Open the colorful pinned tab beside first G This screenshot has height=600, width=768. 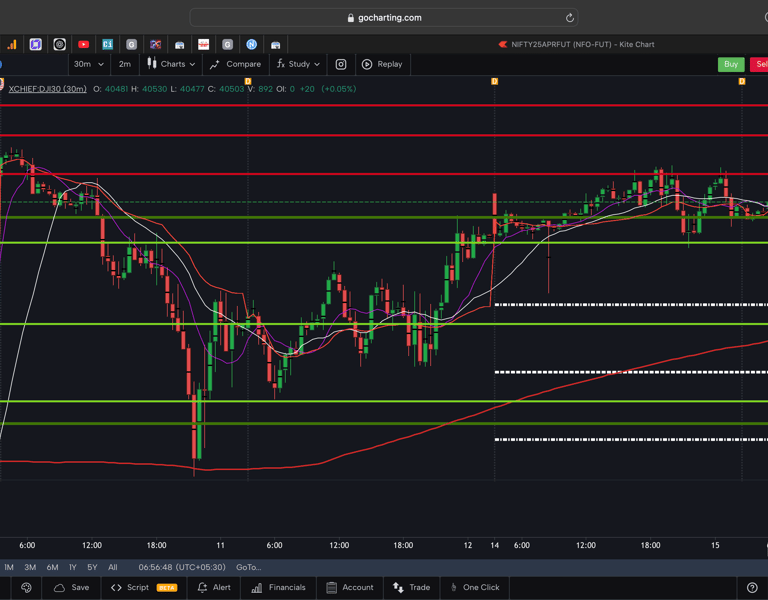click(155, 45)
